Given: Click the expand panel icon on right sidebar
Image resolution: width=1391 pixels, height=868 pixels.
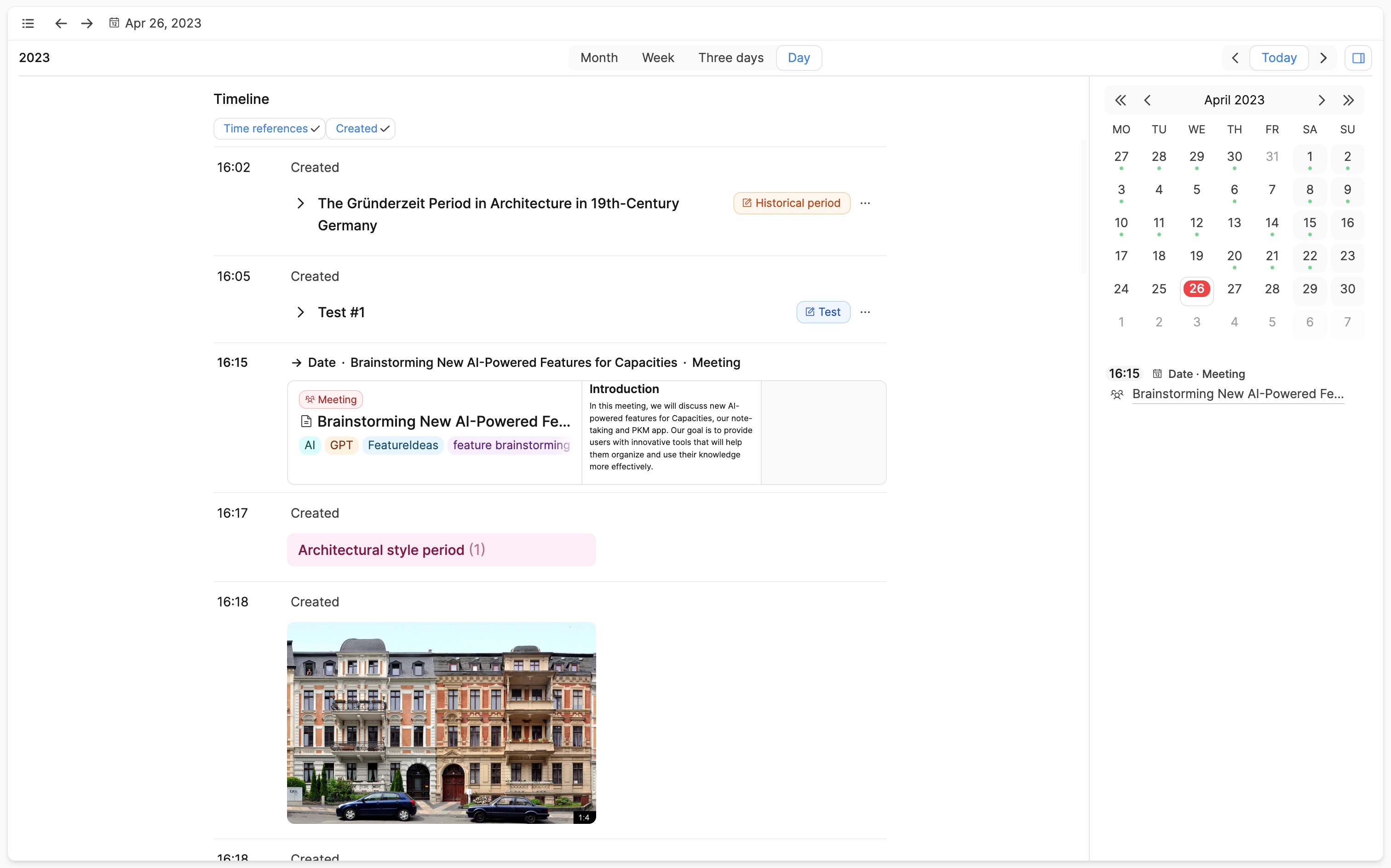Looking at the screenshot, I should tap(1358, 57).
